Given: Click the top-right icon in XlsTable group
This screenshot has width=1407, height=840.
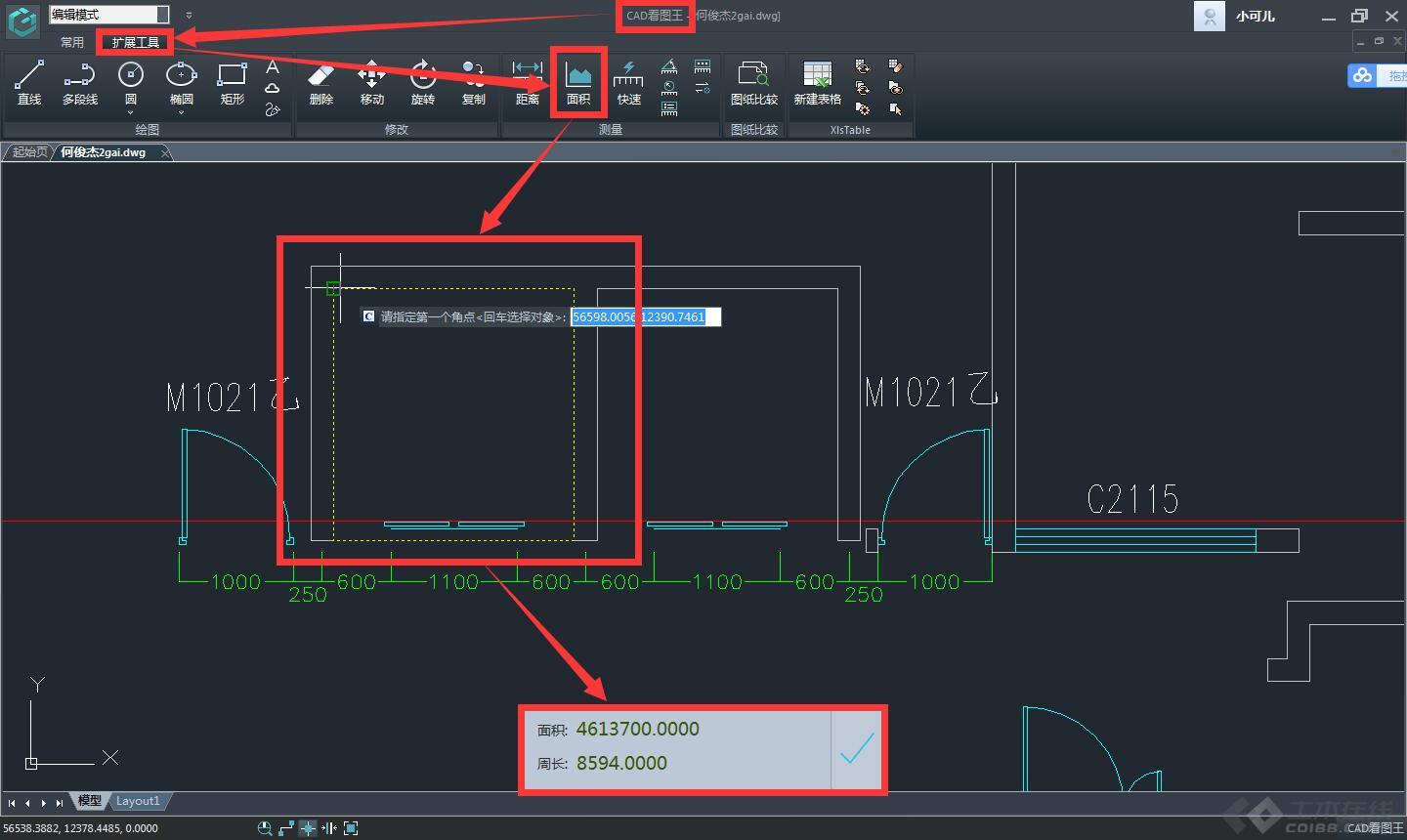Looking at the screenshot, I should click(896, 66).
